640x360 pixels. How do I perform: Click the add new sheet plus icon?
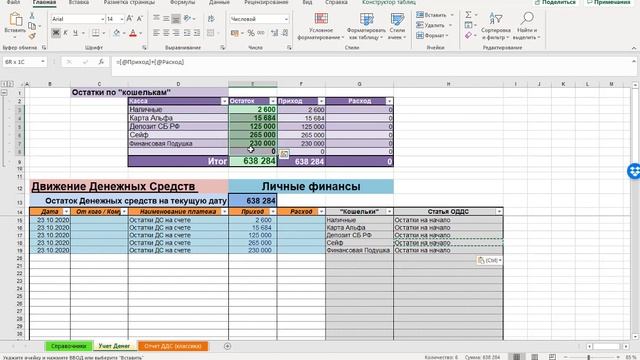point(227,346)
